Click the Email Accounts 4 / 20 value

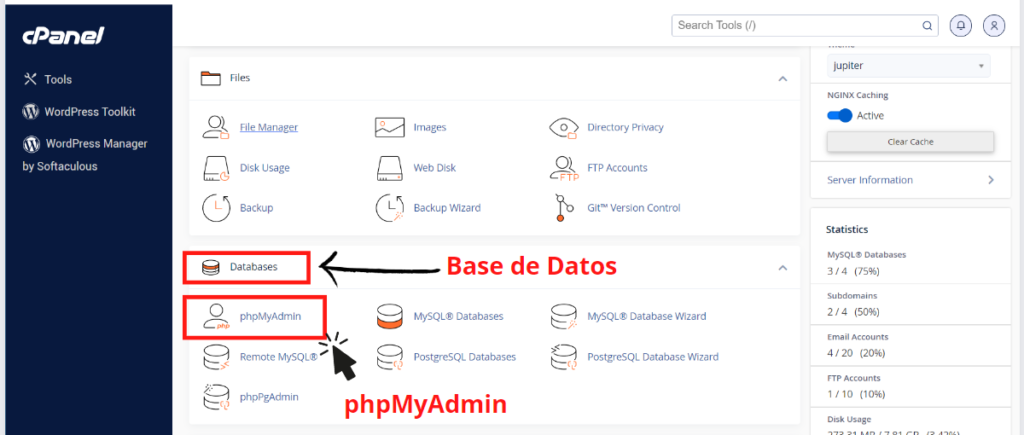855,353
